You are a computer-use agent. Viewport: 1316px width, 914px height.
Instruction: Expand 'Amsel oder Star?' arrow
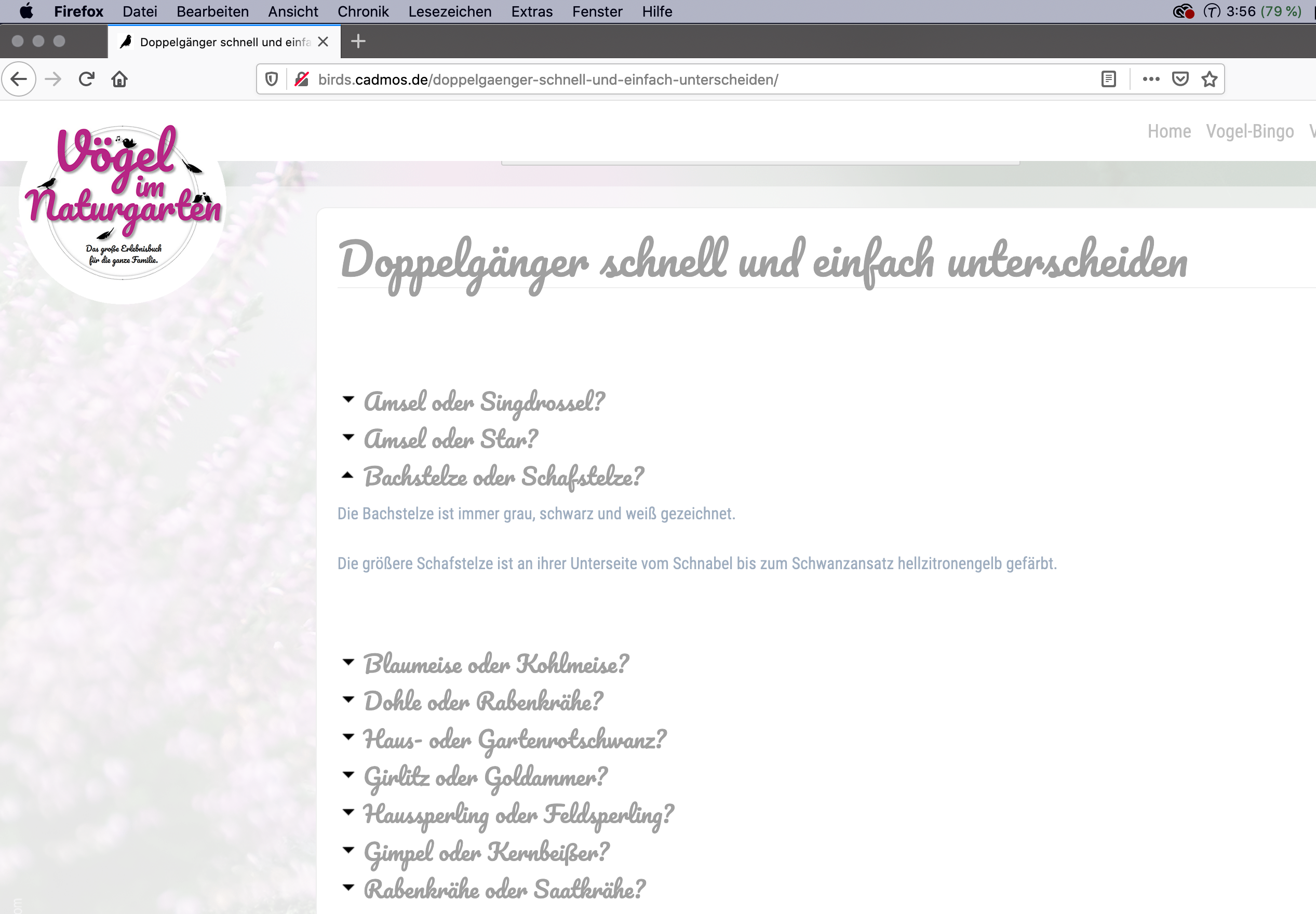point(347,437)
